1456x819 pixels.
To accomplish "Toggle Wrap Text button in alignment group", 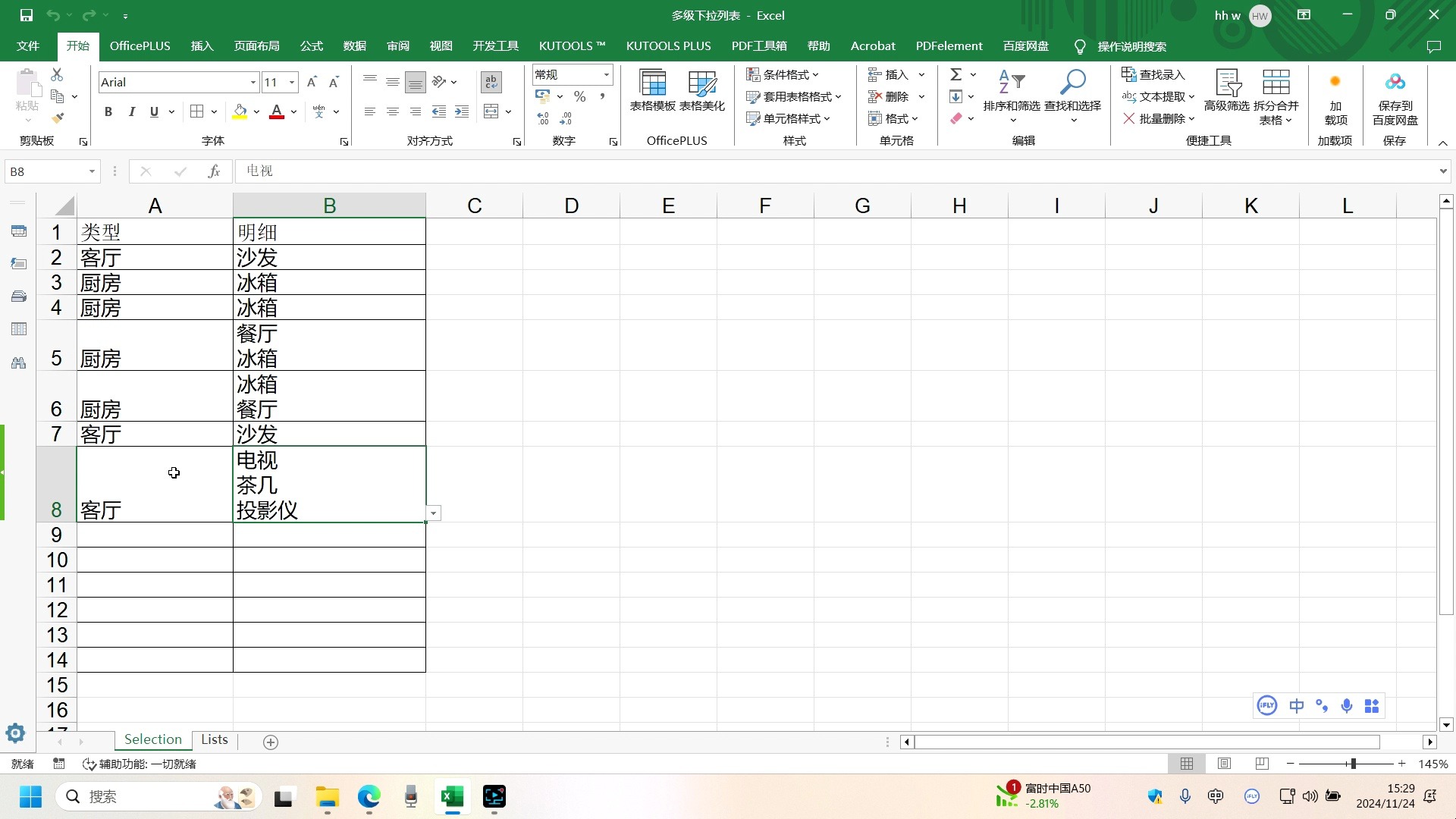I will pos(491,82).
